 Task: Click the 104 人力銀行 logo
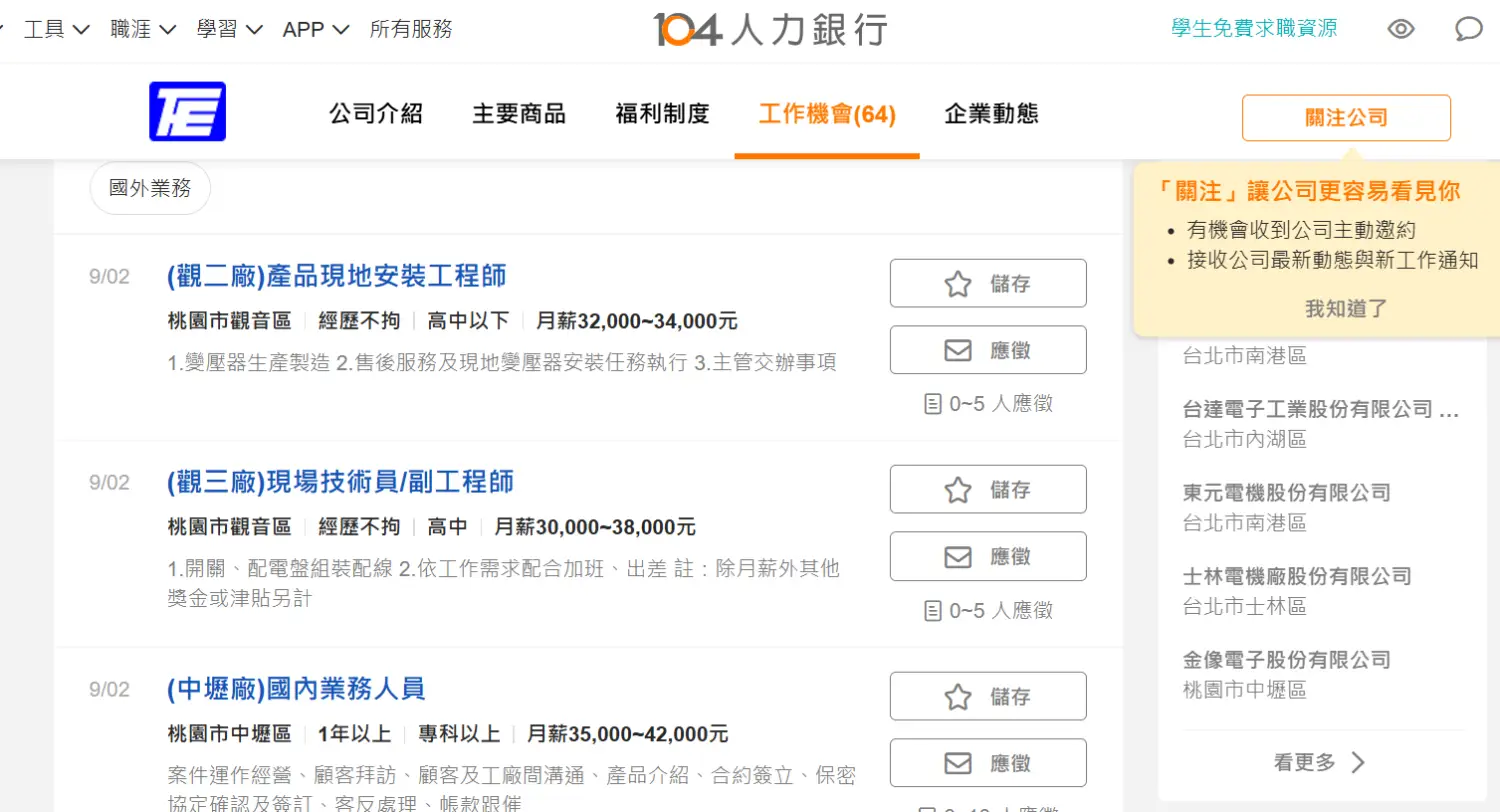[x=770, y=29]
